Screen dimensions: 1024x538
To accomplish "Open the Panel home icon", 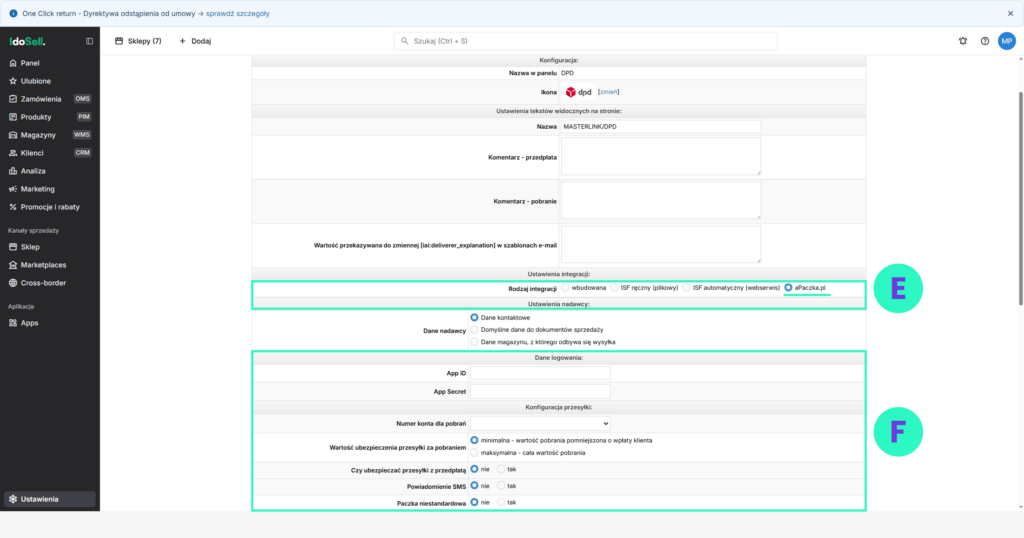I will point(13,63).
